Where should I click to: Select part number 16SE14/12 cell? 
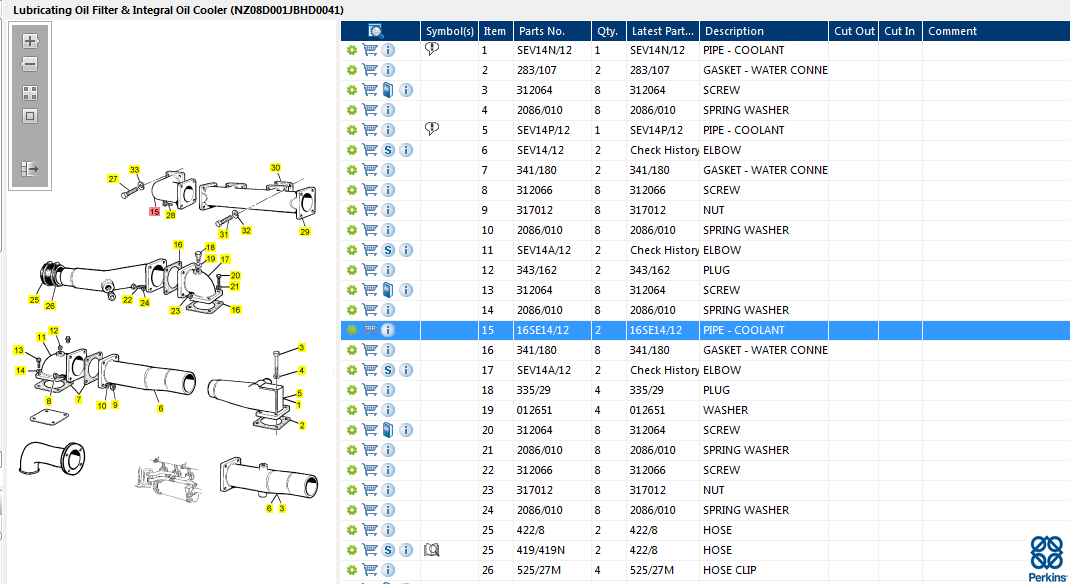tap(552, 330)
